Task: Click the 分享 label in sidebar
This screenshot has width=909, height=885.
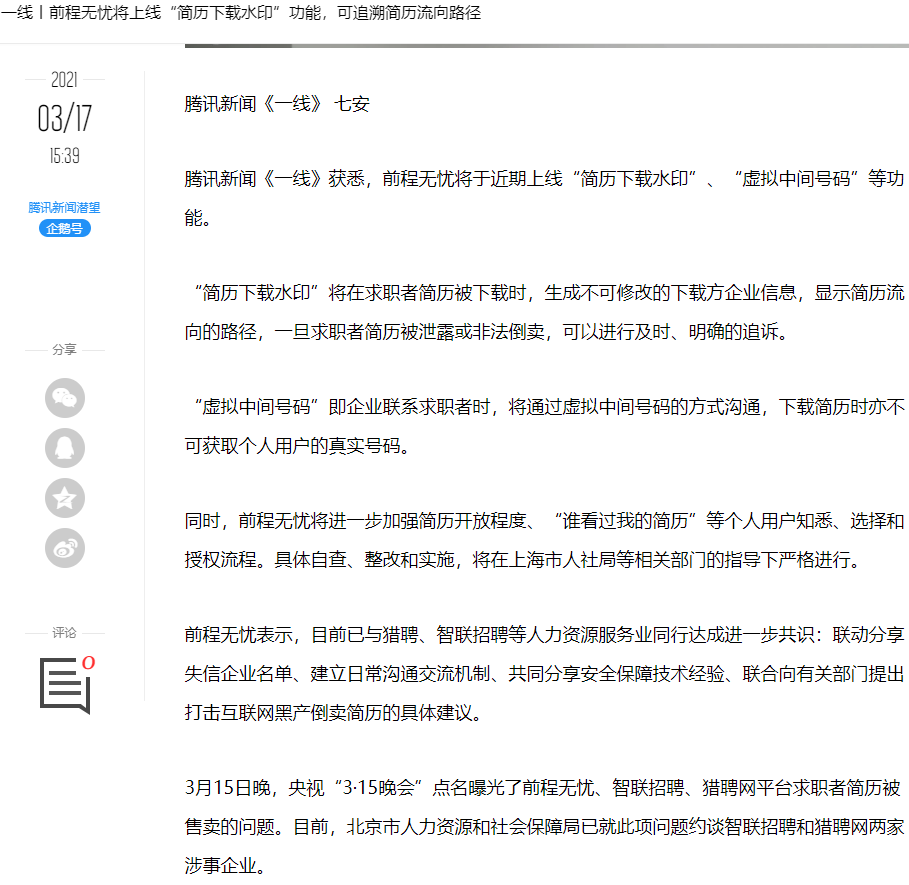Action: coord(64,349)
